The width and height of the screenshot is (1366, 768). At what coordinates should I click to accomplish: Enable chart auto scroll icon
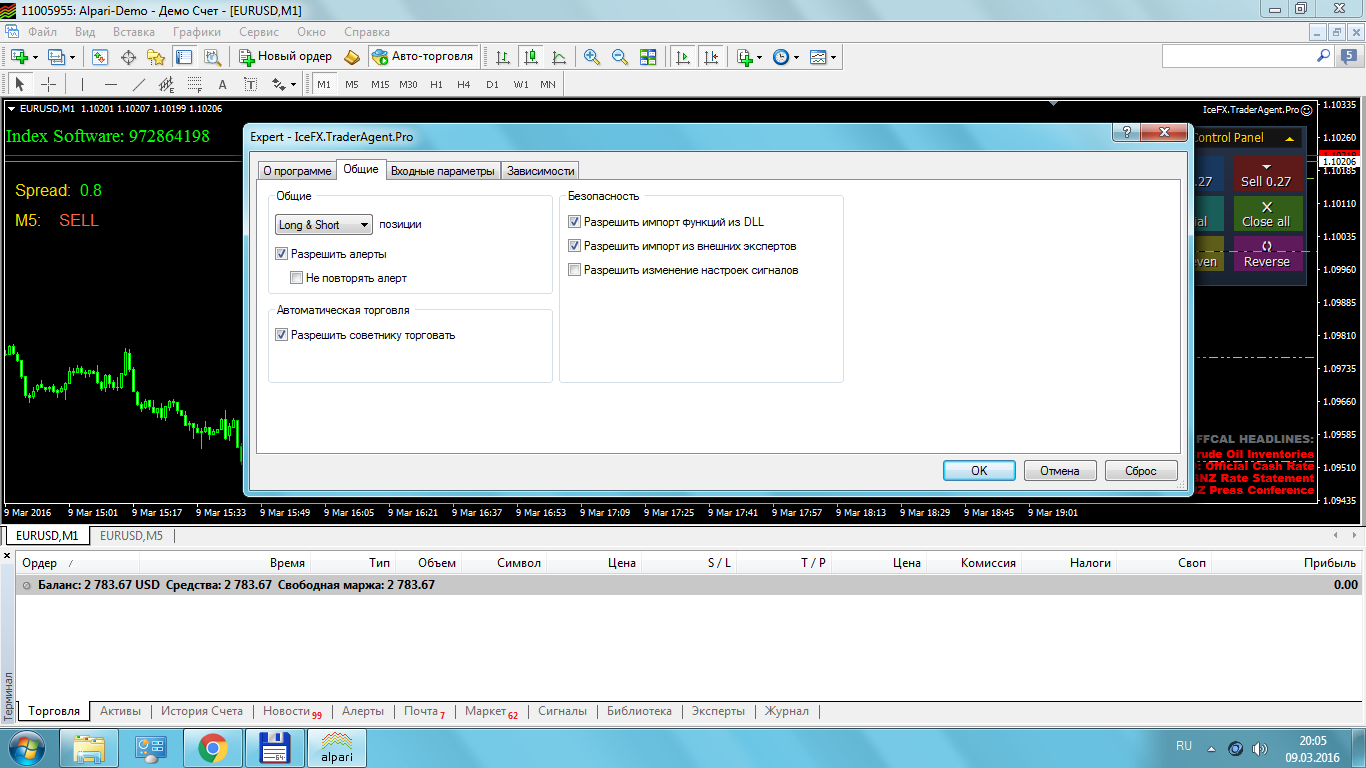point(684,57)
